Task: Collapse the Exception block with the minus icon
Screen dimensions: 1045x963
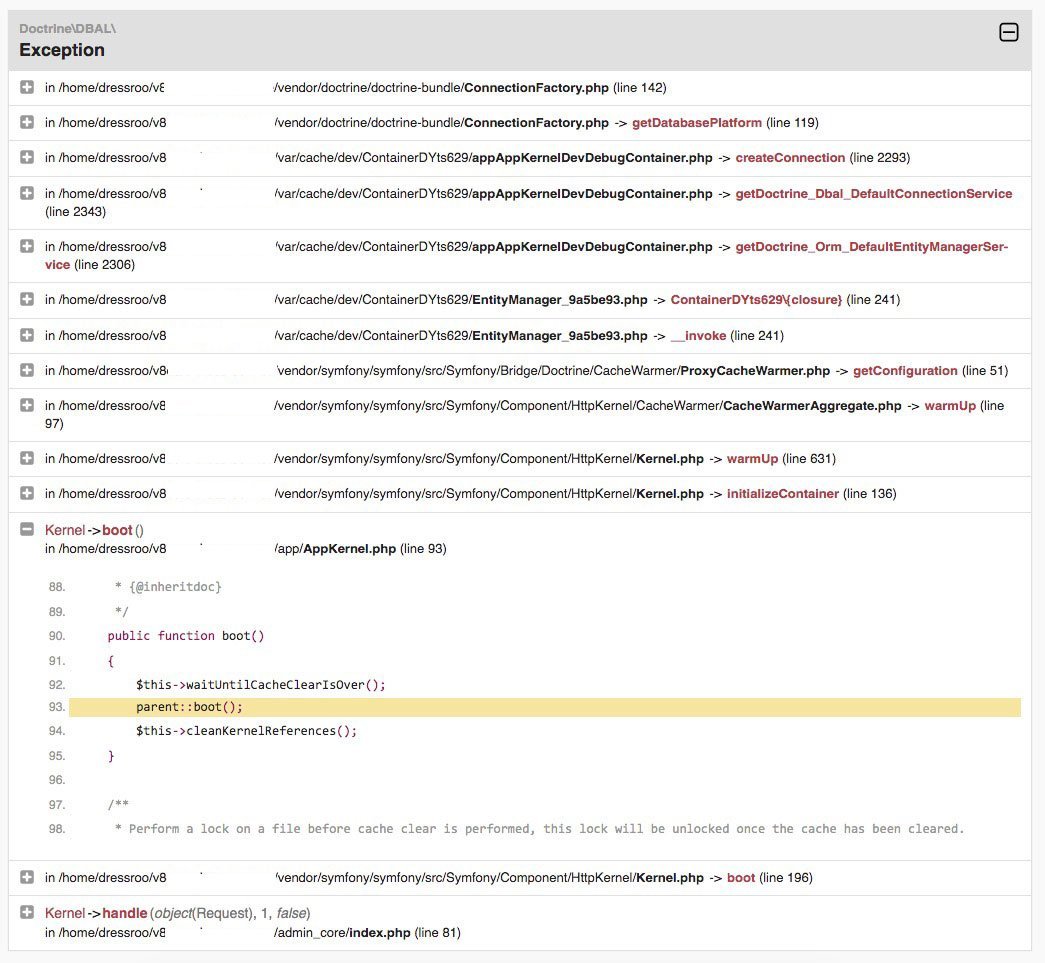Action: [x=1009, y=32]
